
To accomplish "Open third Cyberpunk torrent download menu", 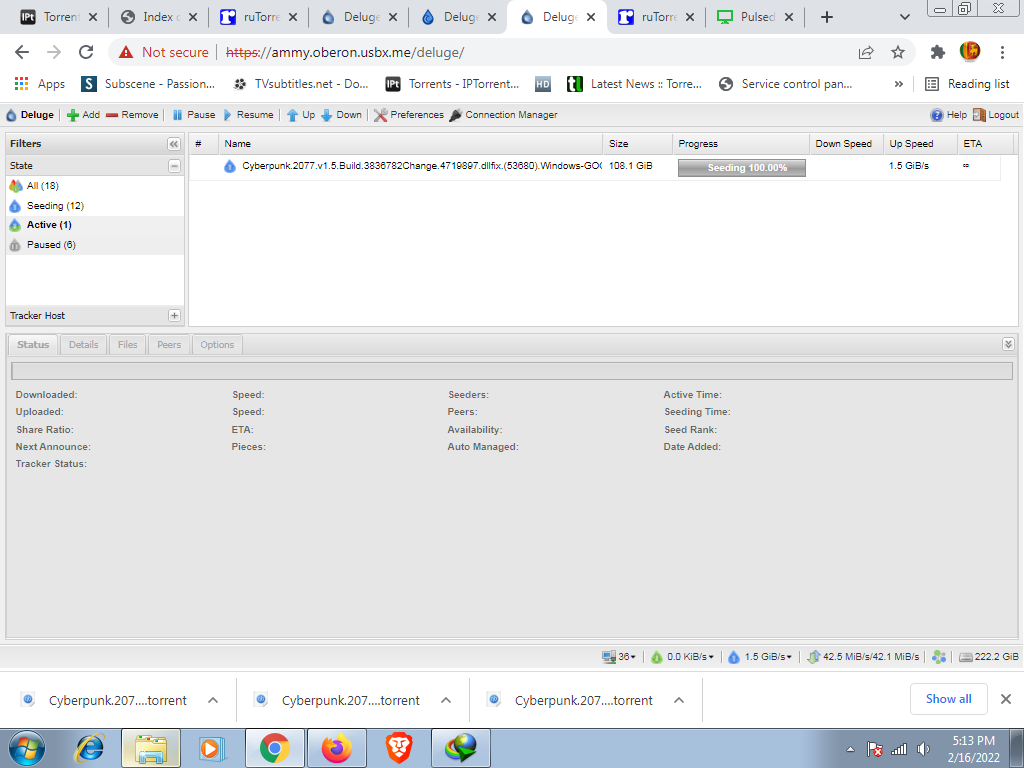I will point(679,700).
